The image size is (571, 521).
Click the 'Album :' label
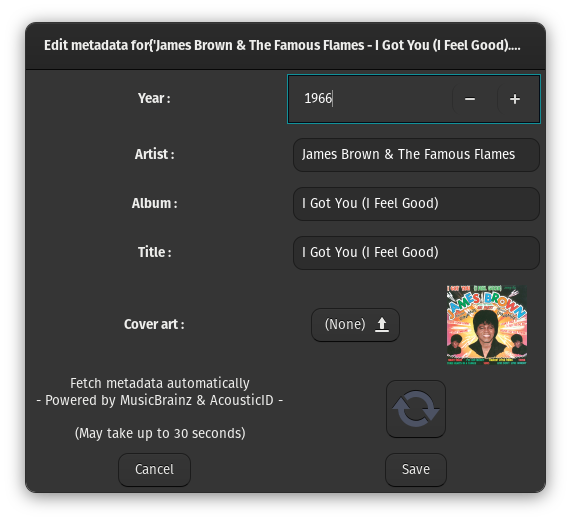click(154, 204)
